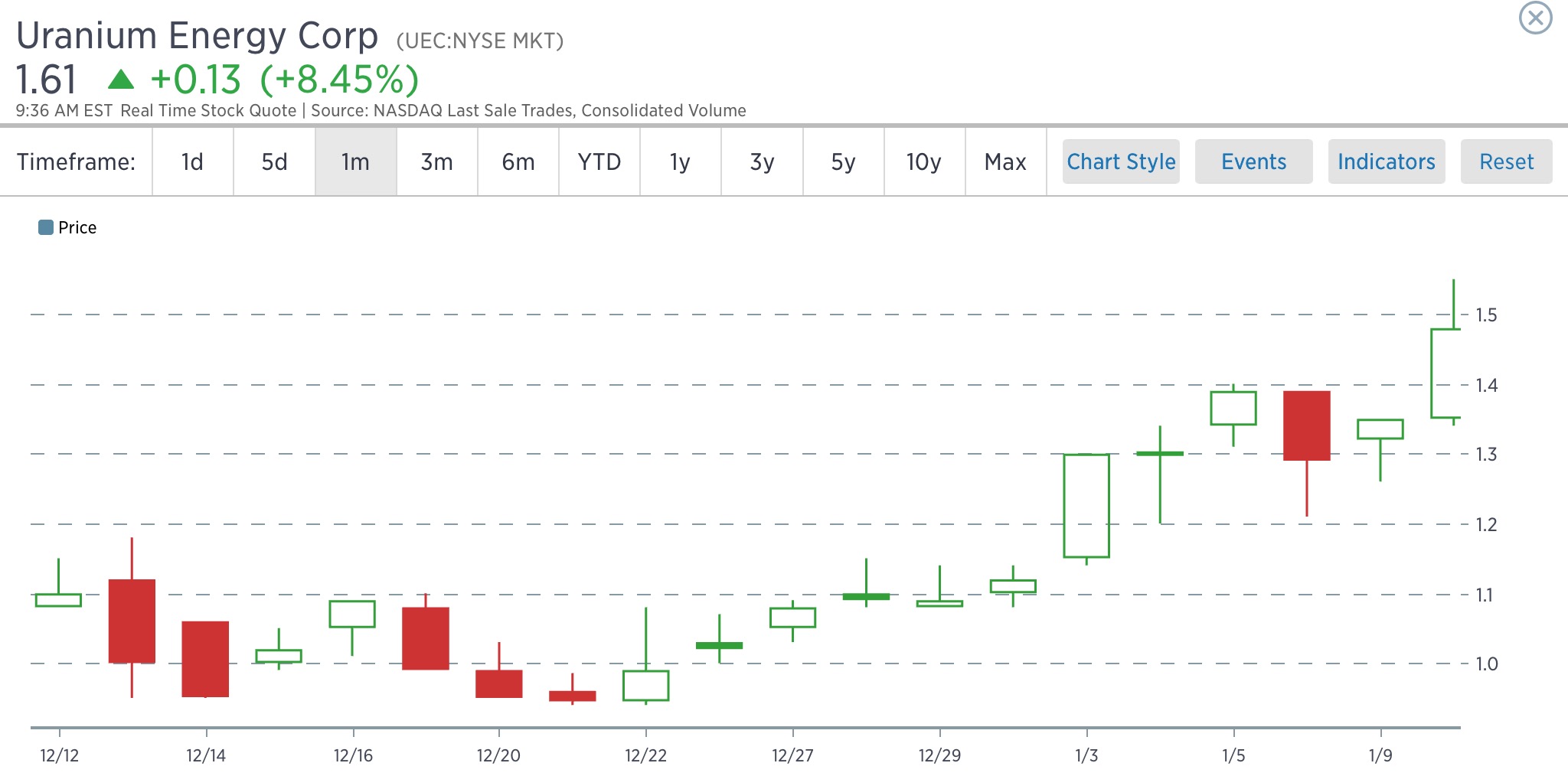Switch to the 6m timeframe

(518, 161)
